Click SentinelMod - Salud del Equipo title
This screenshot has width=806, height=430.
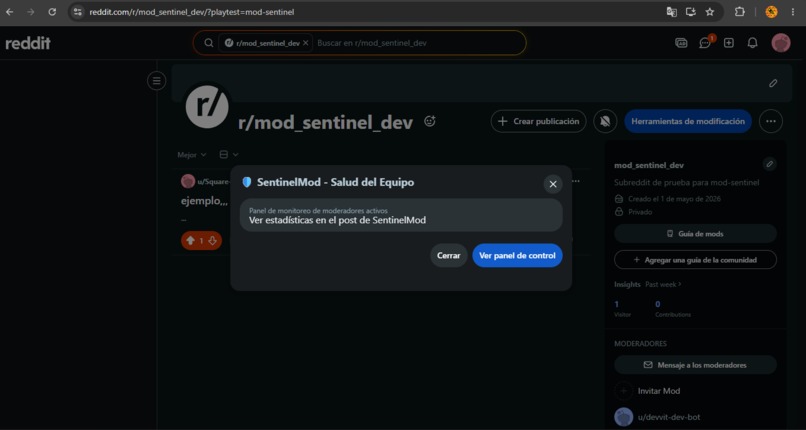pyautogui.click(x=335, y=182)
